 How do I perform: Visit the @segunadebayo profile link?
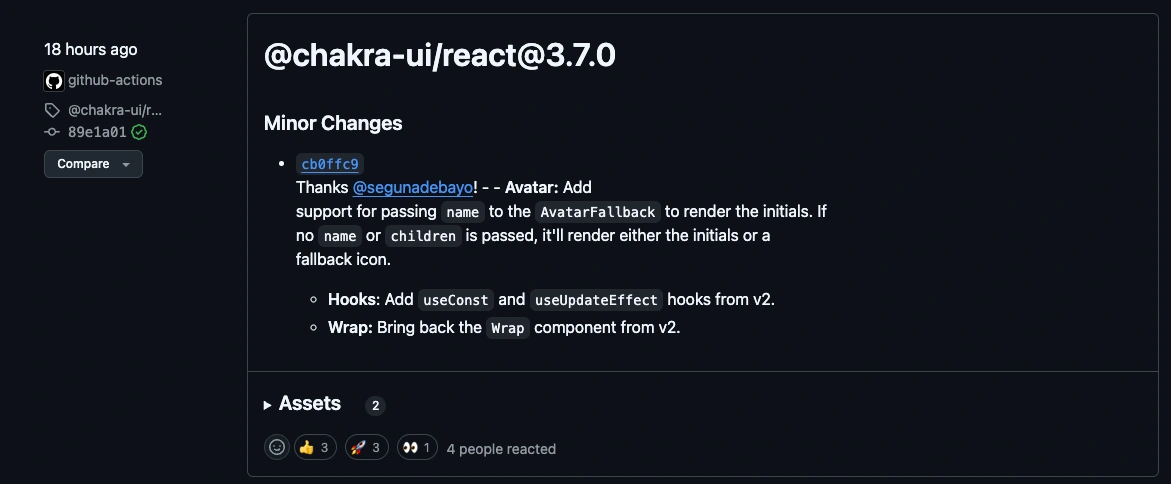(x=412, y=187)
